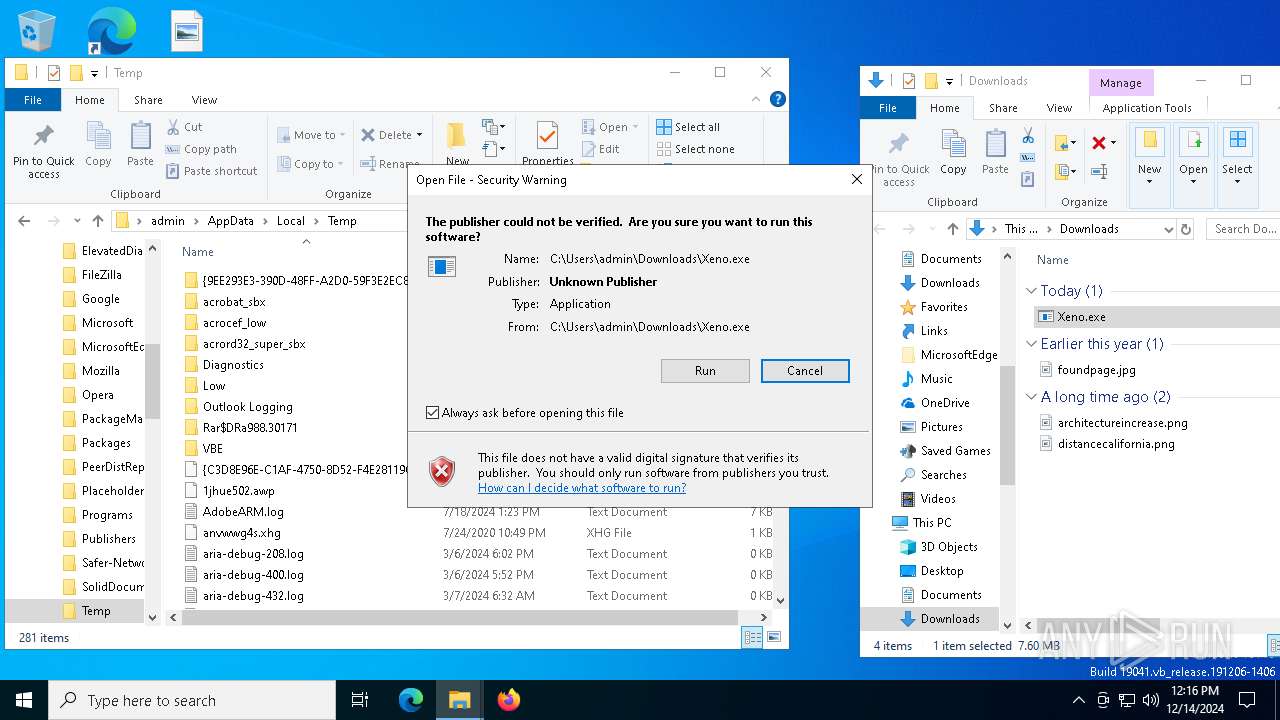1280x720 pixels.
Task: Select AdobeARM.log file
Action: [x=243, y=512]
